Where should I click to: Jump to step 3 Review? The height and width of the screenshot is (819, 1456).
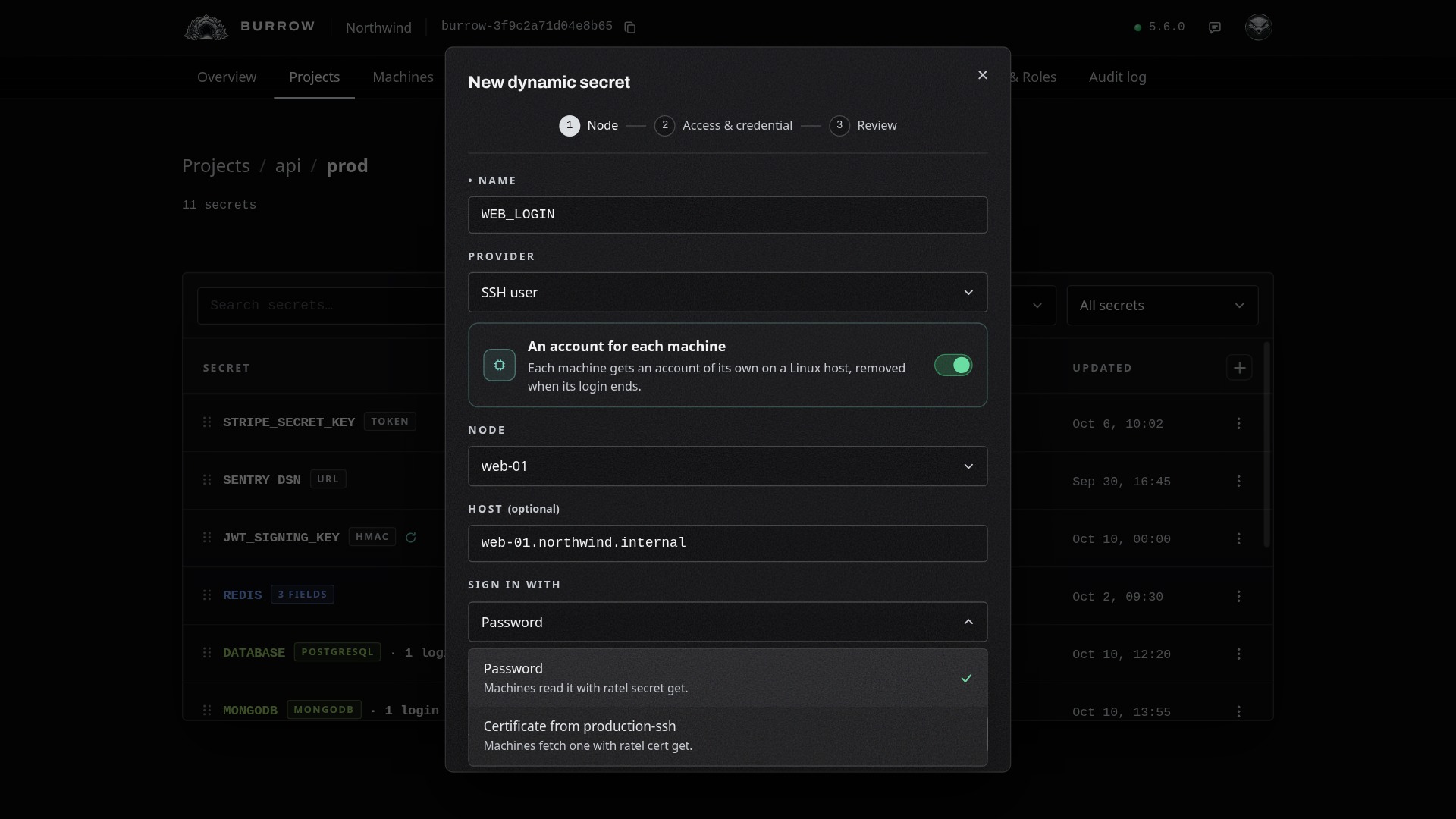(x=863, y=126)
